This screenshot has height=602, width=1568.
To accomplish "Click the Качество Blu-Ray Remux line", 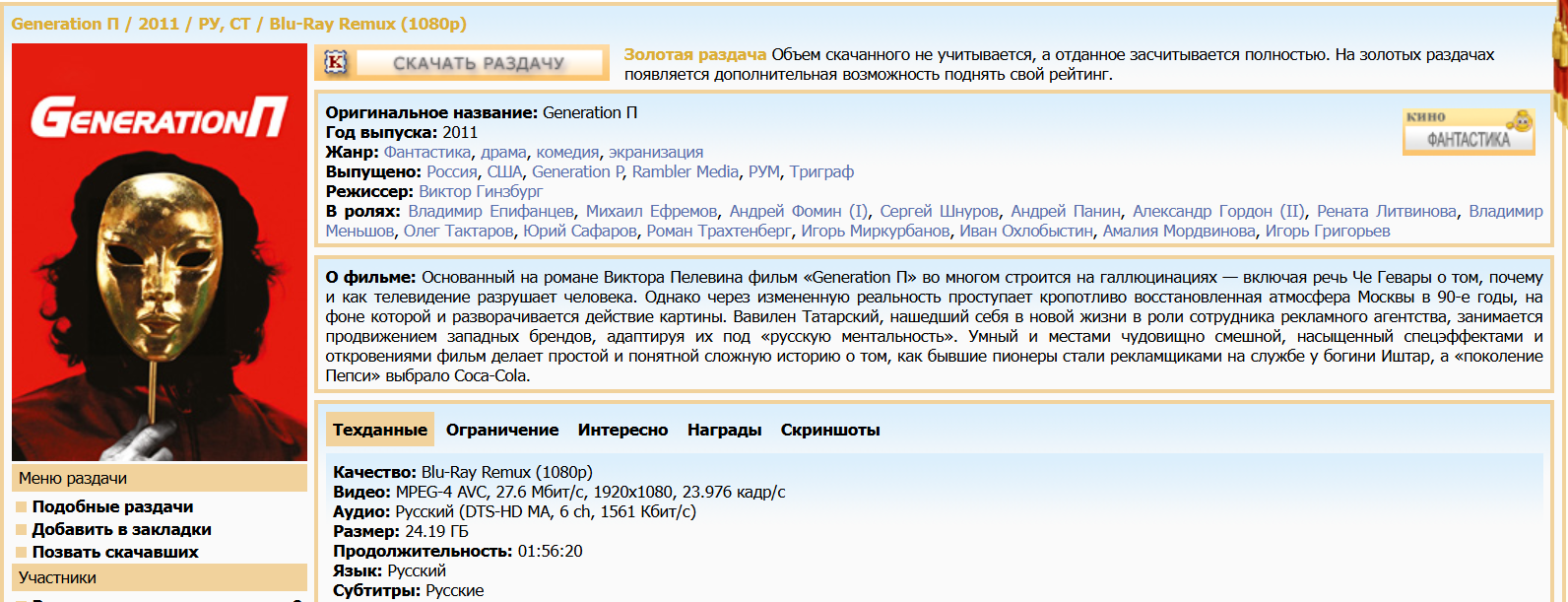I will (x=463, y=472).
